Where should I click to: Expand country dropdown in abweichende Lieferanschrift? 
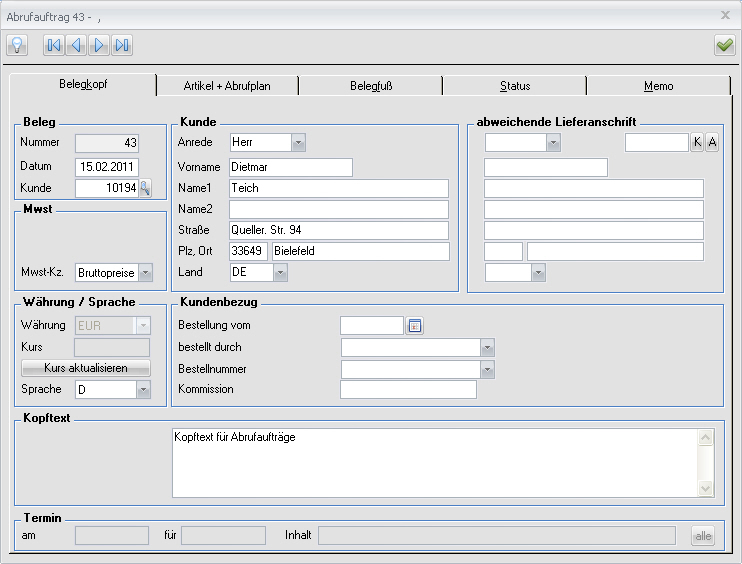tap(538, 273)
